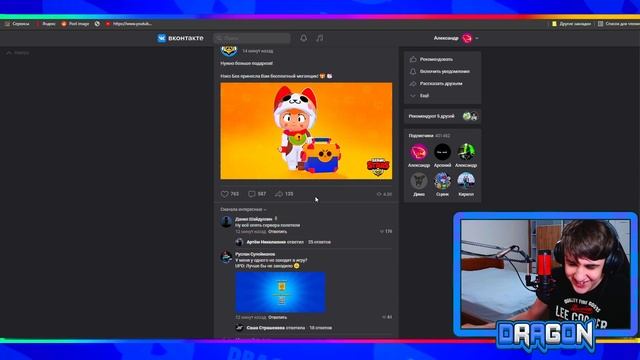Open green-avatar subscriber Александр
Image resolution: width=640 pixels, height=360 pixels.
(x=466, y=152)
